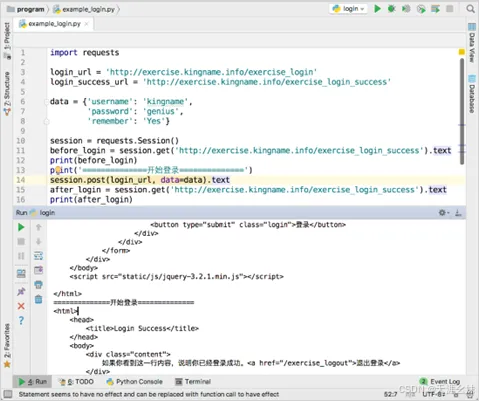479x401 pixels.
Task: Click the 'genius' password string value
Action: [x=161, y=111]
